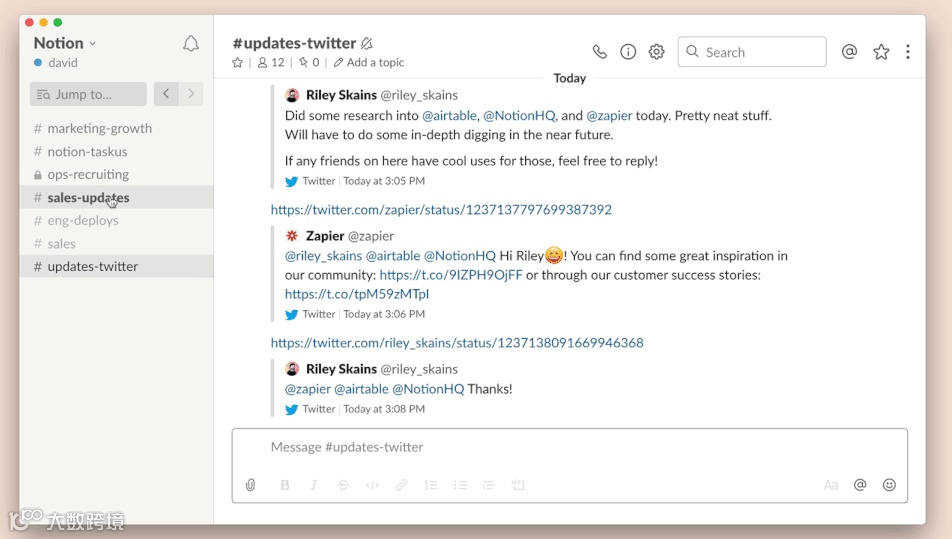Add a topic to the channel
The width and height of the screenshot is (952, 539).
[369, 63]
